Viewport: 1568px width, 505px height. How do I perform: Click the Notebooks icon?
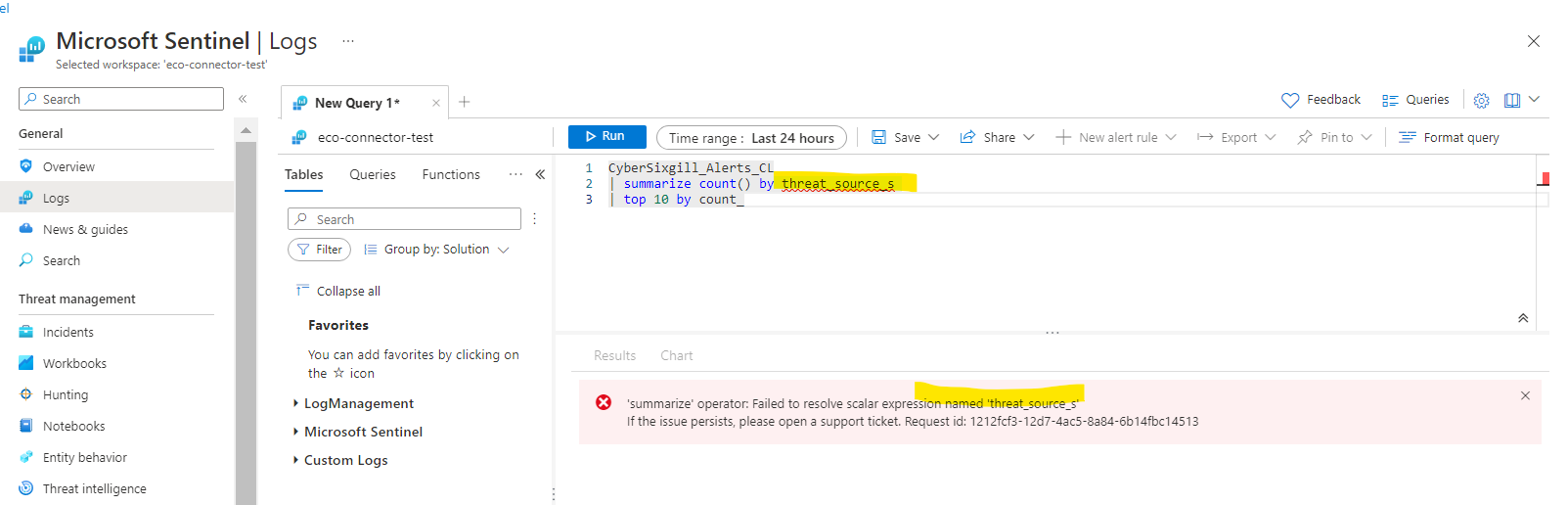tap(26, 426)
